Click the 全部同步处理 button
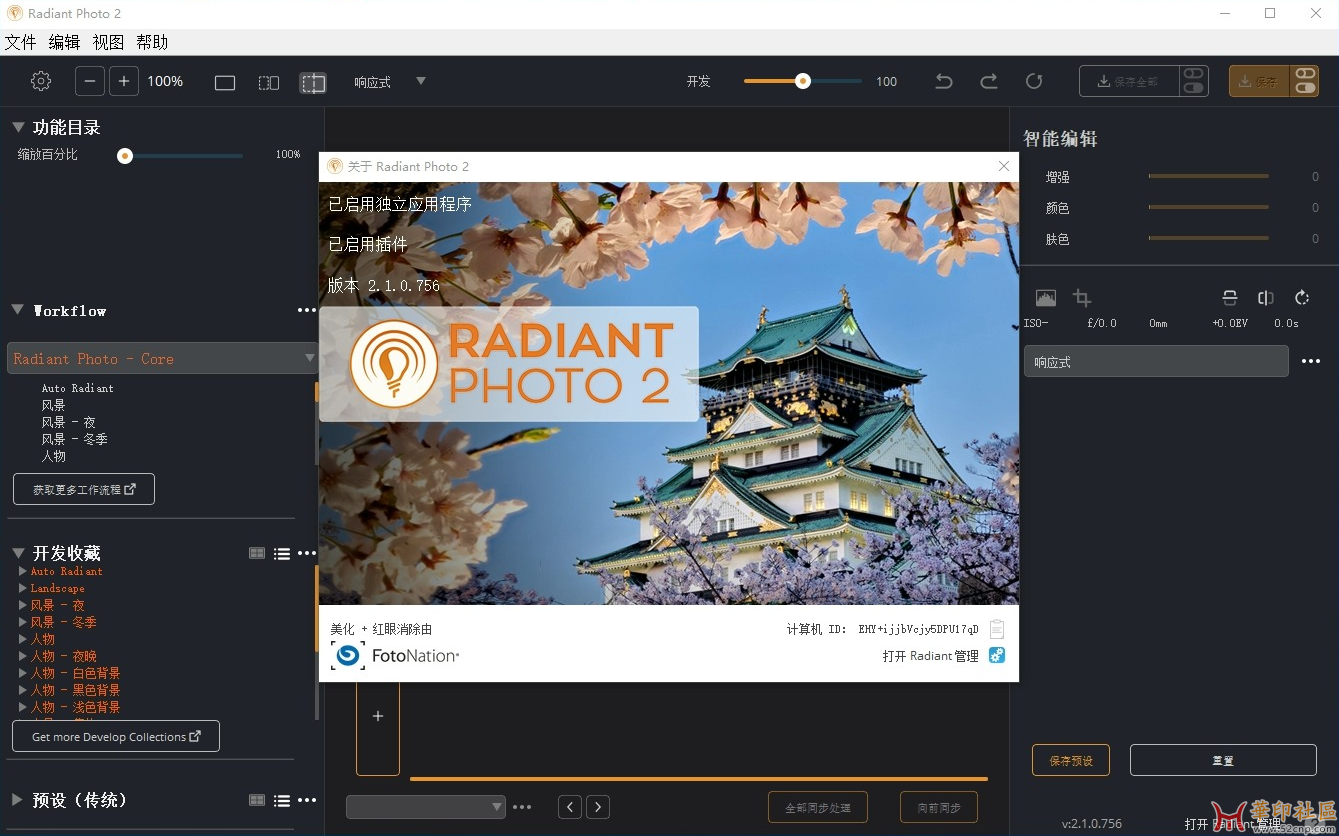The width and height of the screenshot is (1339, 836). 818,808
